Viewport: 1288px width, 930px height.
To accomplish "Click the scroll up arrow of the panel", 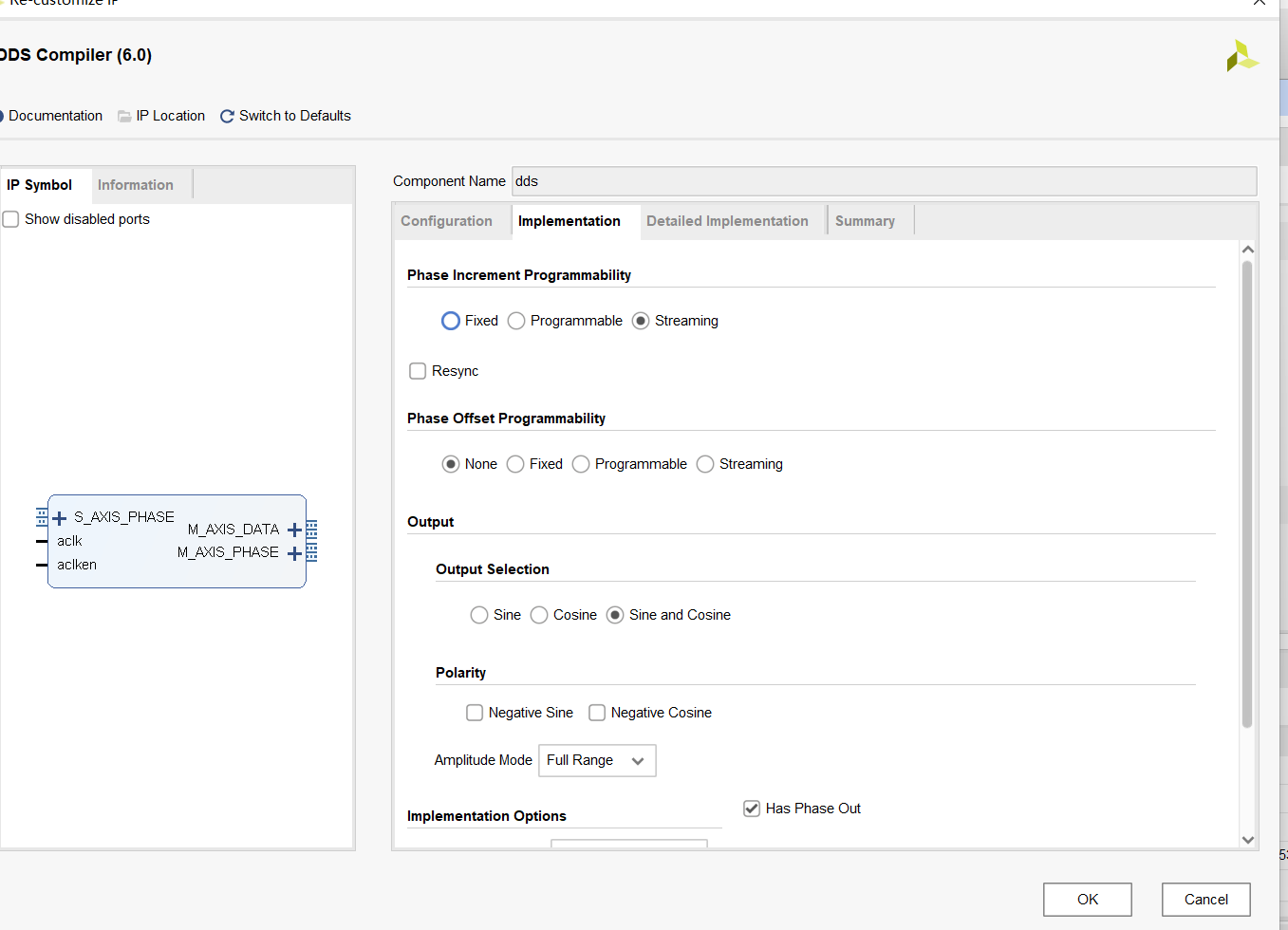I will tap(1248, 250).
